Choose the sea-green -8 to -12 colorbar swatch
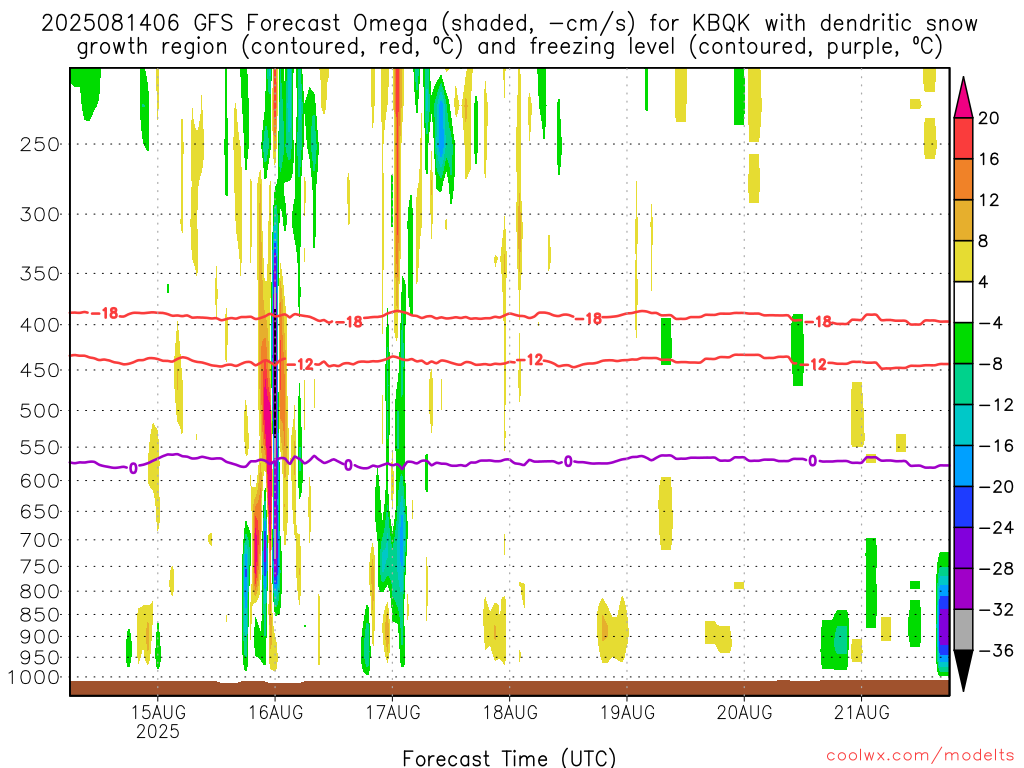The height and width of the screenshot is (768, 1024). (963, 384)
